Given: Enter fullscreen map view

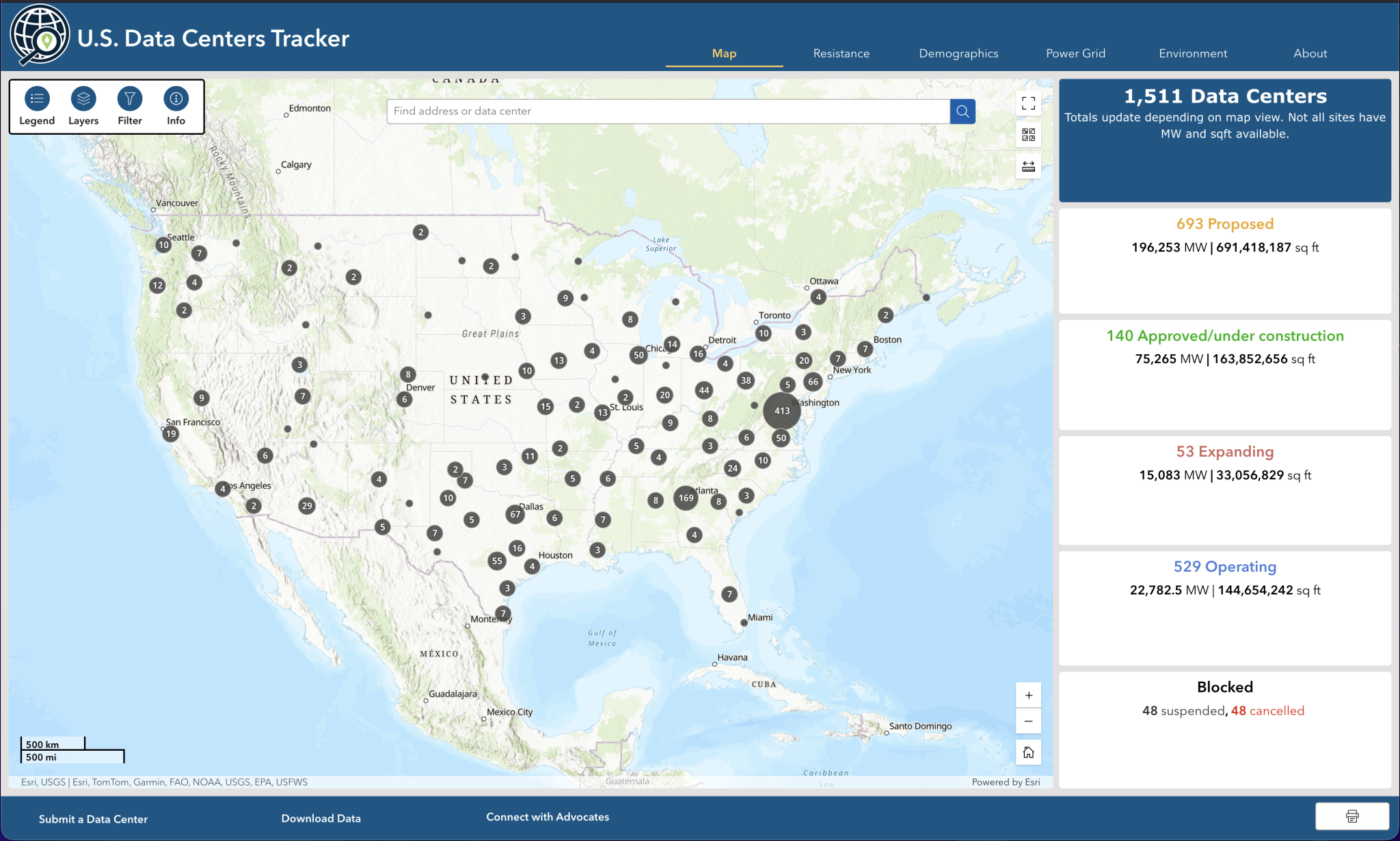Looking at the screenshot, I should 1028,104.
